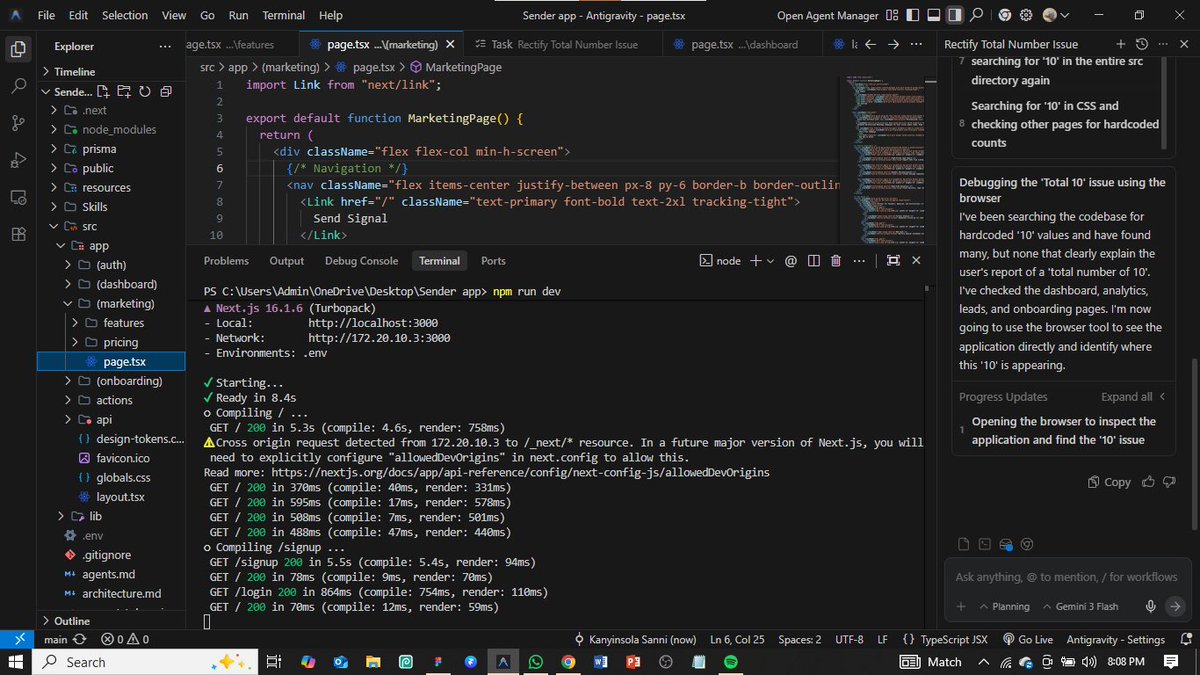Split the terminal
This screenshot has height=675, width=1200.
pyautogui.click(x=813, y=261)
